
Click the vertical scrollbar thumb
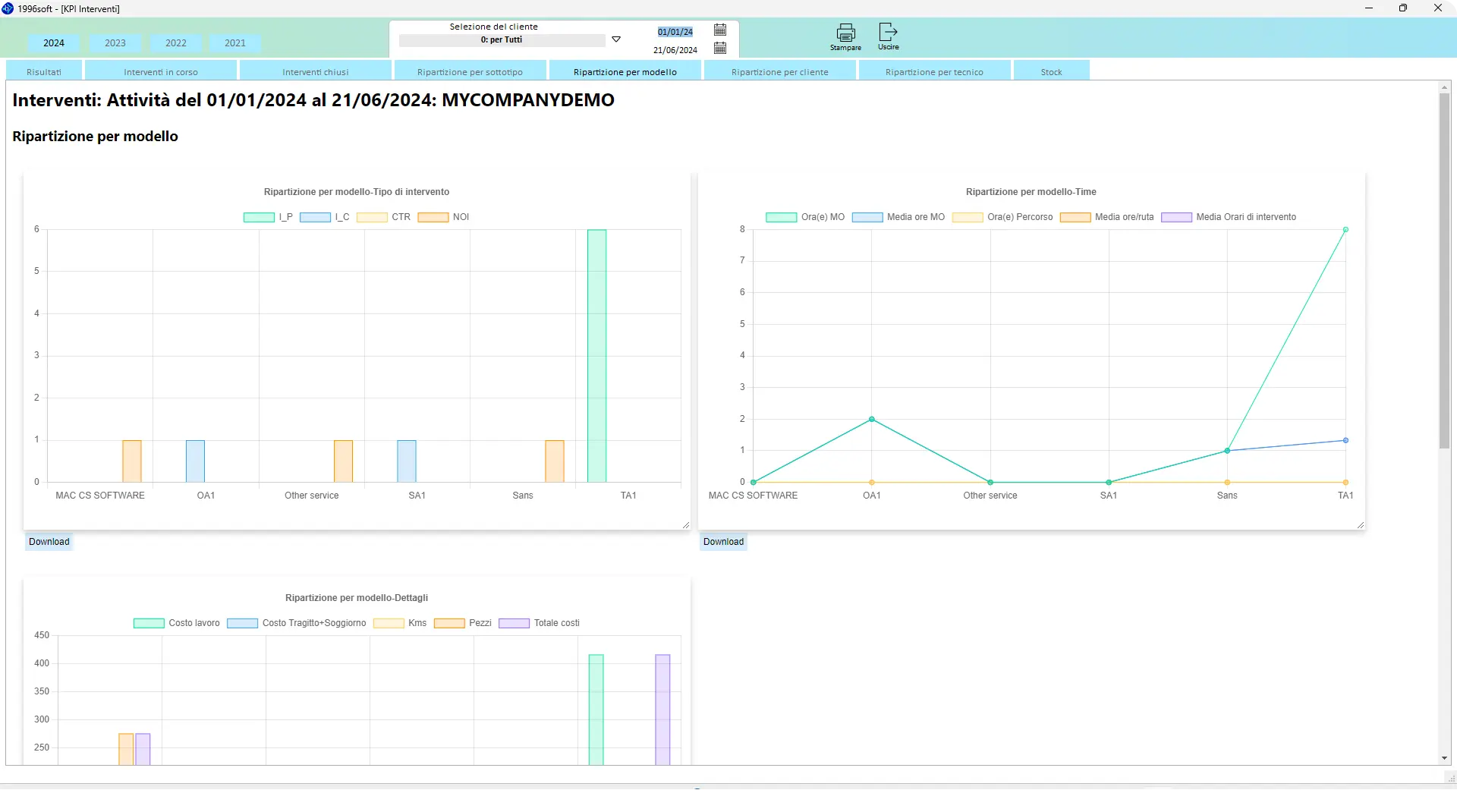point(1444,269)
